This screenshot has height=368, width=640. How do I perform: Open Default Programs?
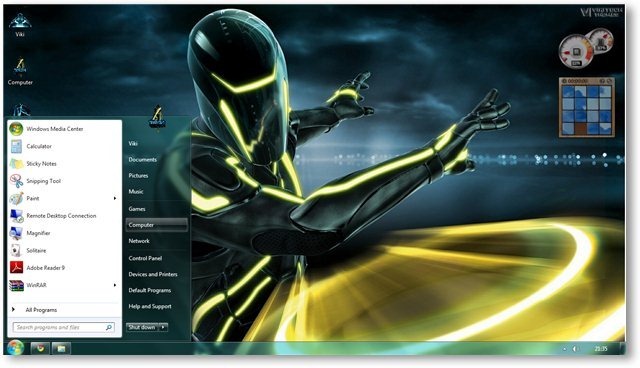[x=150, y=290]
